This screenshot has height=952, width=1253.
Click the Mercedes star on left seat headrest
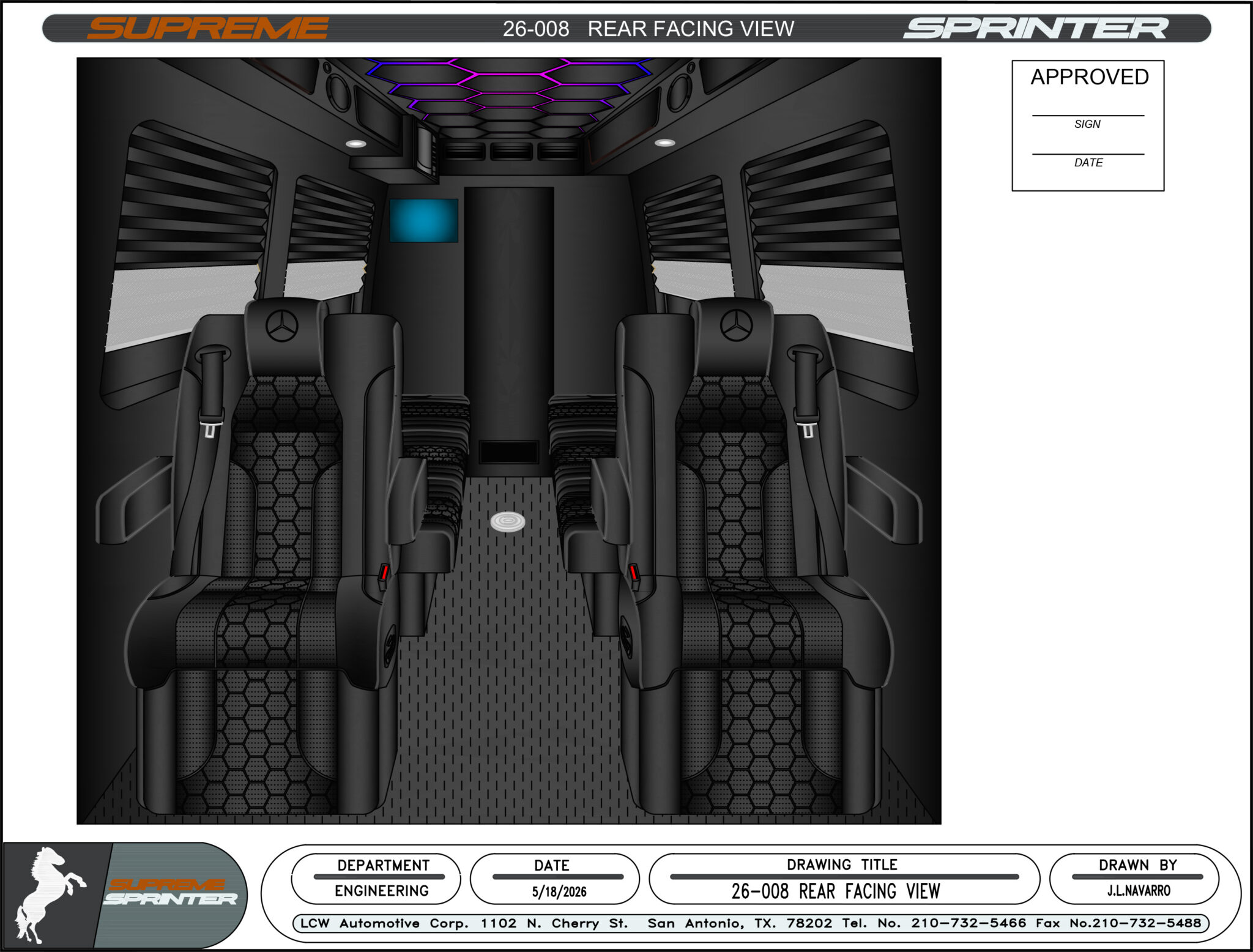(282, 325)
